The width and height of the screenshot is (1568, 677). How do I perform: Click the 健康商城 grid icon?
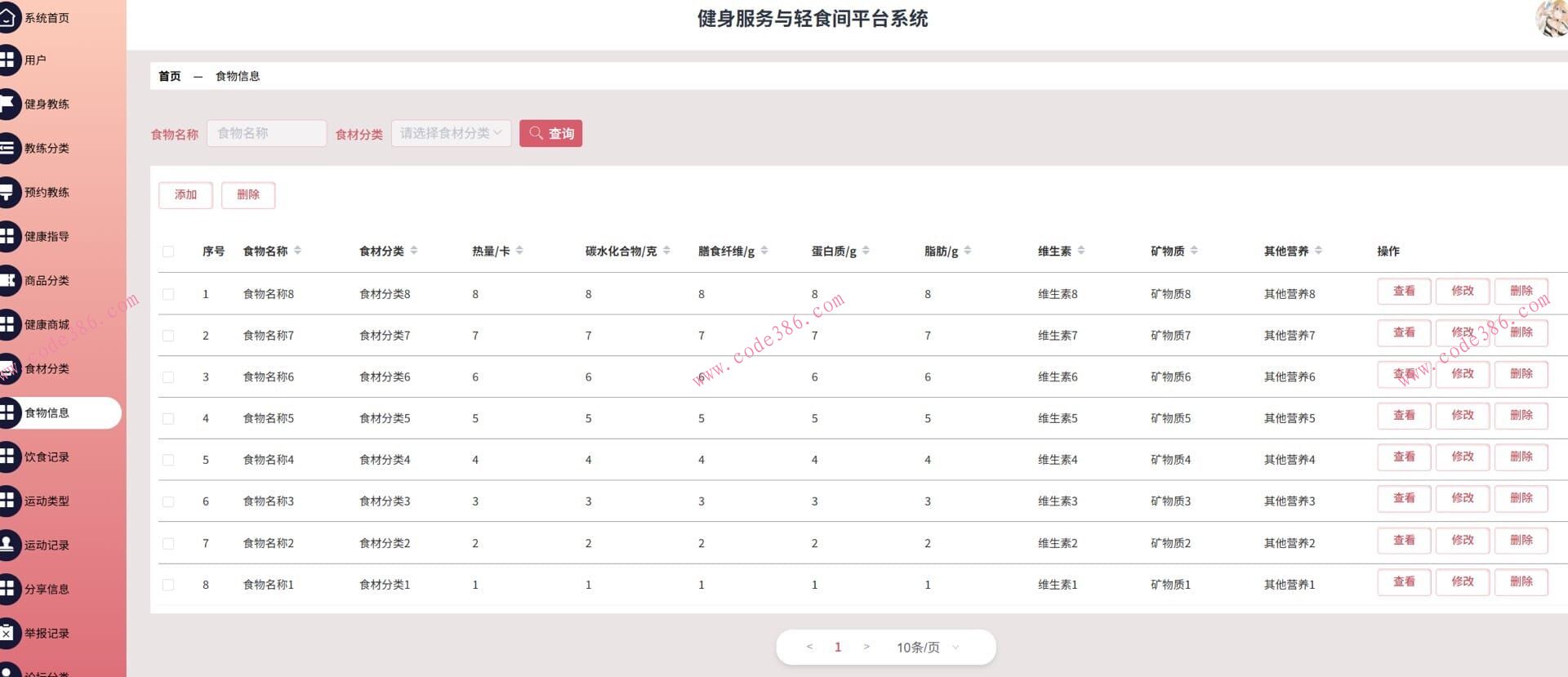click(7, 324)
